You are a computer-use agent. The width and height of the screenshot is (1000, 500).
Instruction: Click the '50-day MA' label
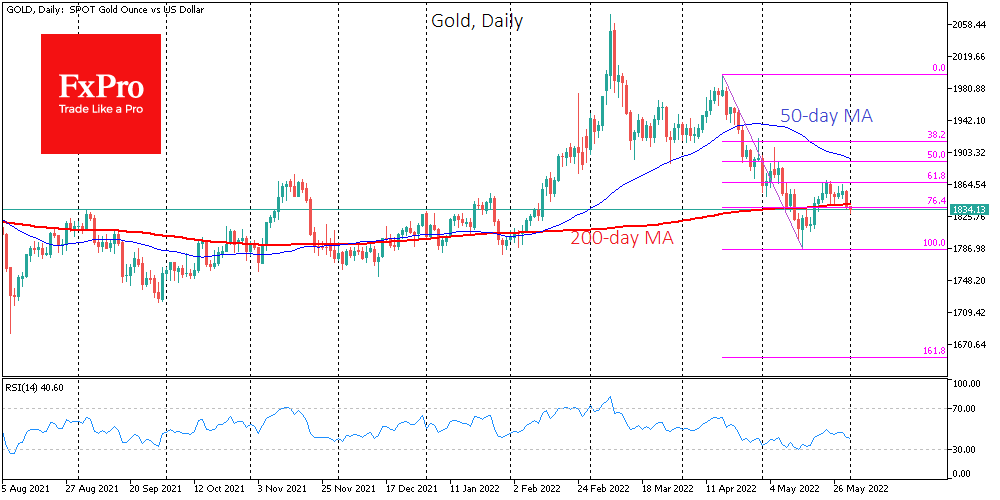(x=827, y=116)
